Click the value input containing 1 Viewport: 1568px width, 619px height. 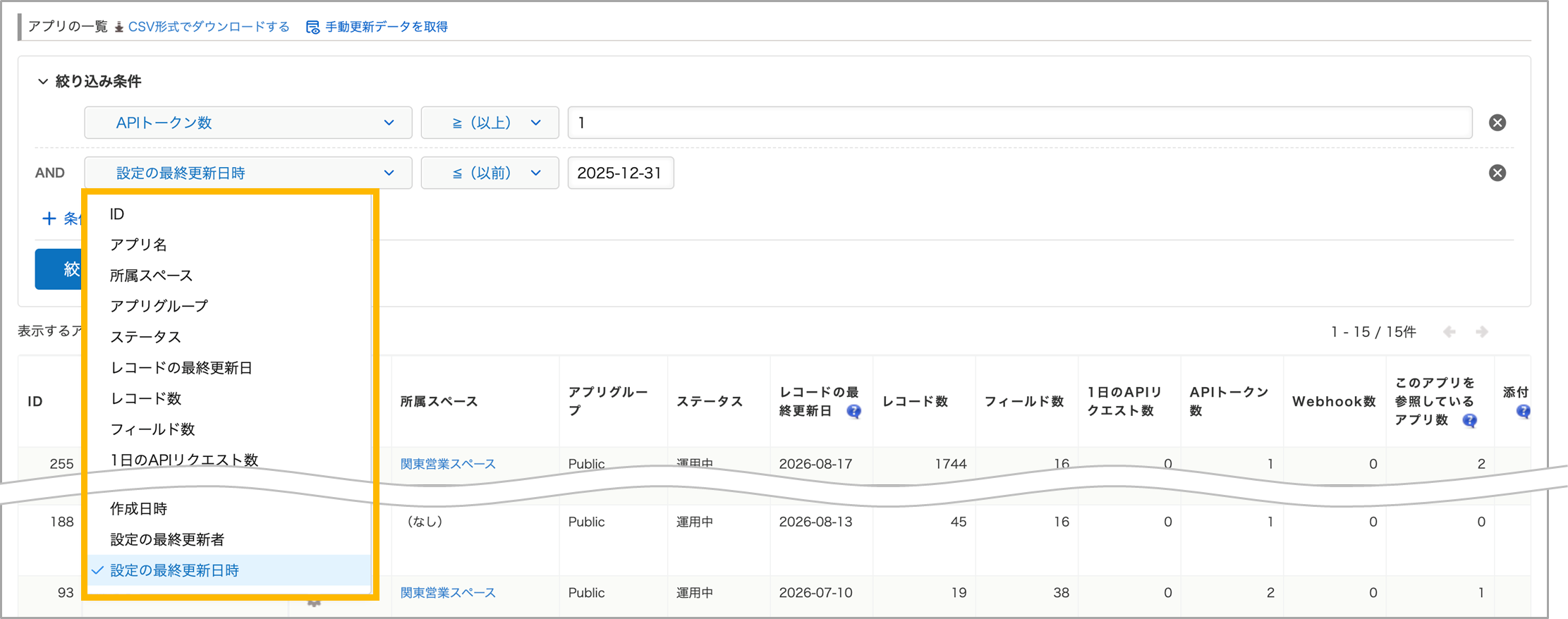1020,123
